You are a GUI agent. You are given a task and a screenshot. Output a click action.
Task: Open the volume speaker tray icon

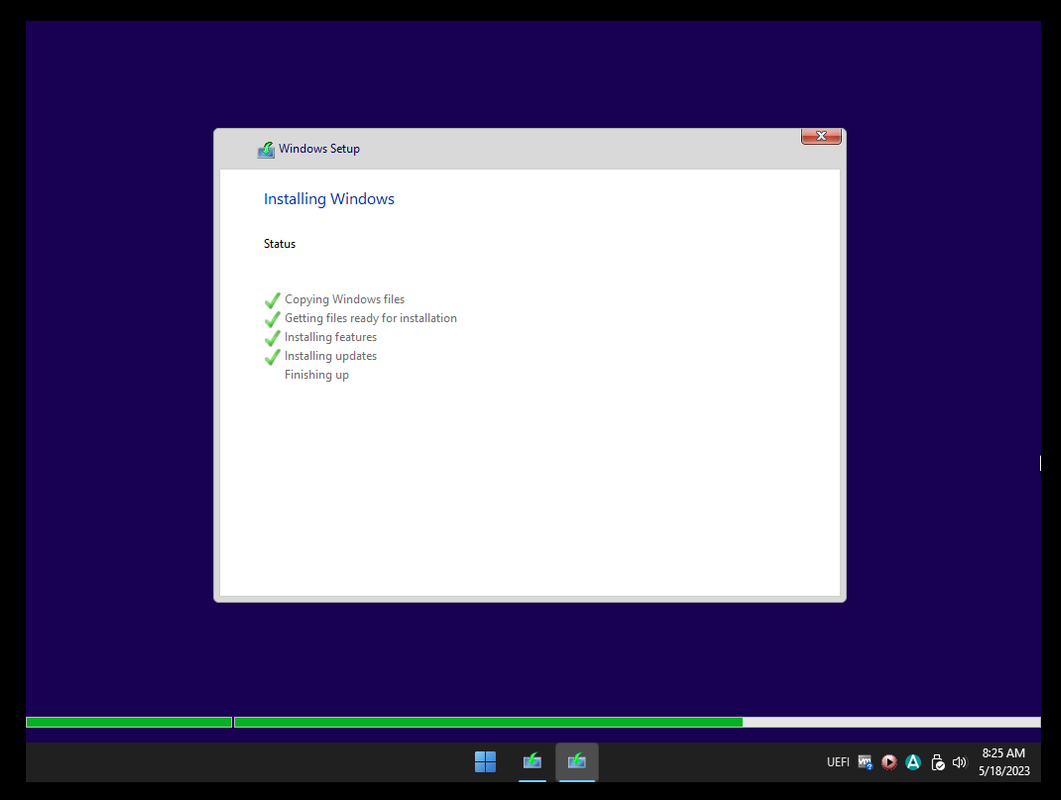960,763
